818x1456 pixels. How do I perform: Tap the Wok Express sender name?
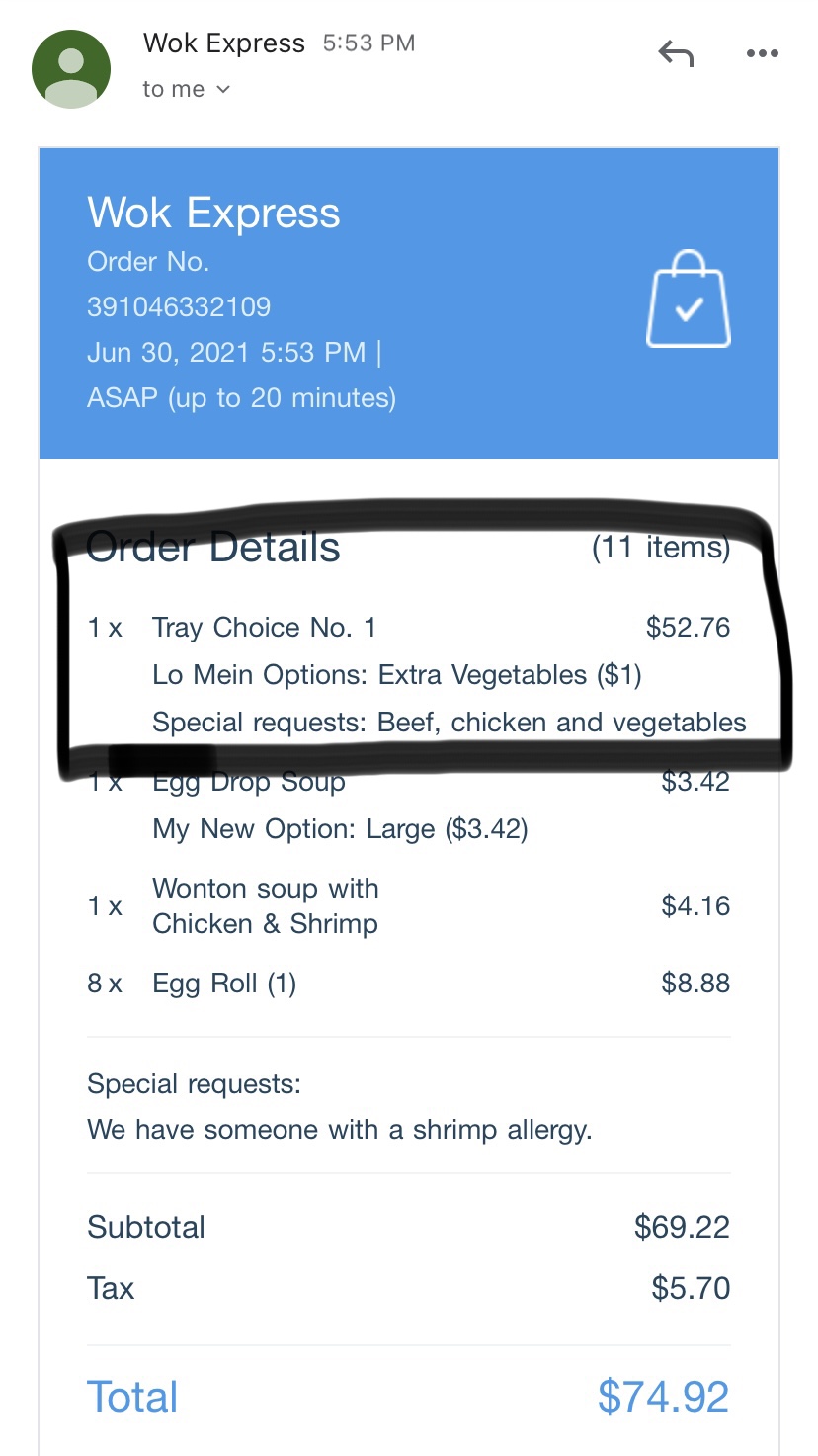(223, 43)
